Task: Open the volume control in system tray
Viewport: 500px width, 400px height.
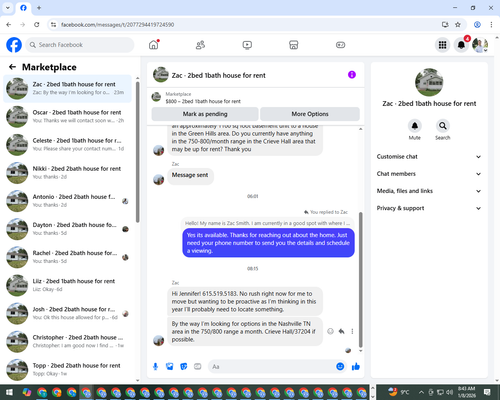Action: tap(450, 392)
